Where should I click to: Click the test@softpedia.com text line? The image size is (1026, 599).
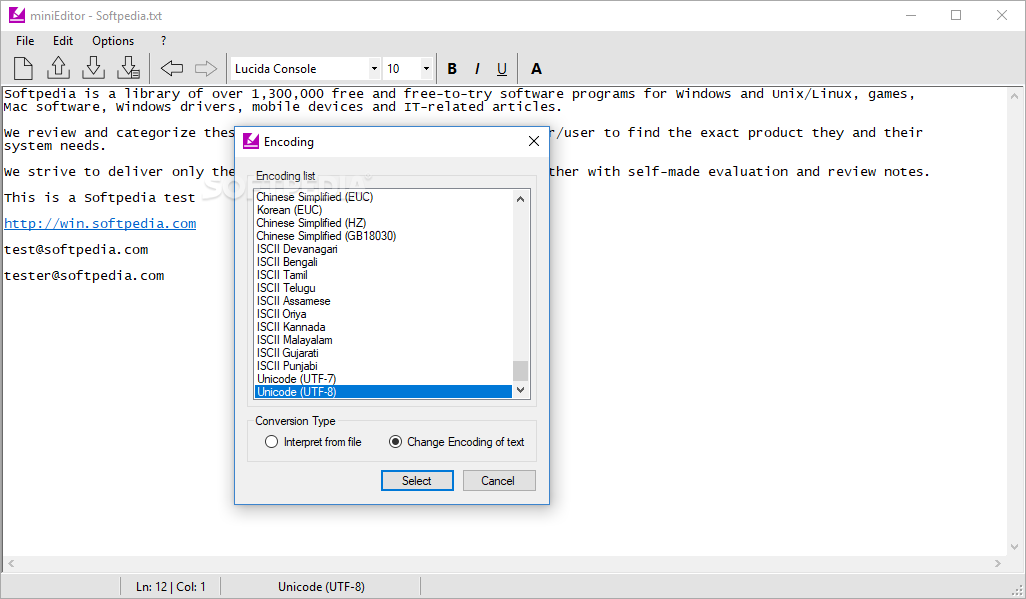pyautogui.click(x=76, y=249)
